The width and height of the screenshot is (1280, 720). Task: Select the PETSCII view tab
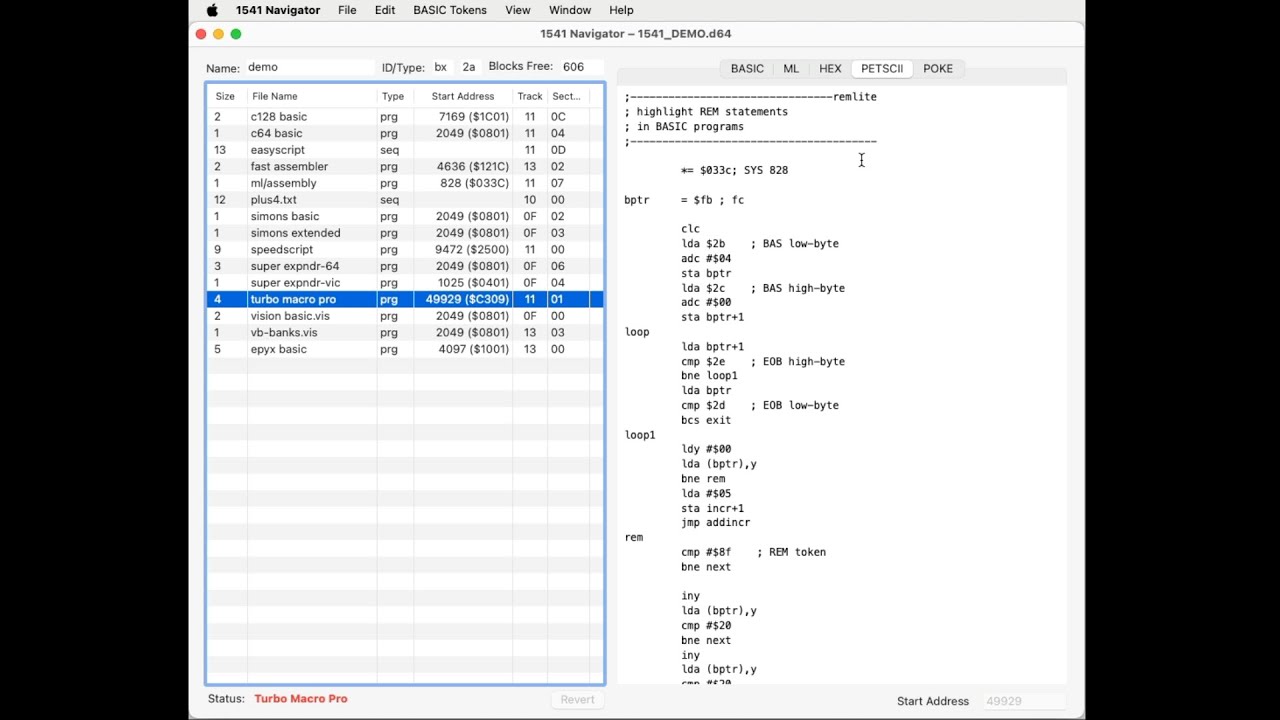[x=882, y=69]
